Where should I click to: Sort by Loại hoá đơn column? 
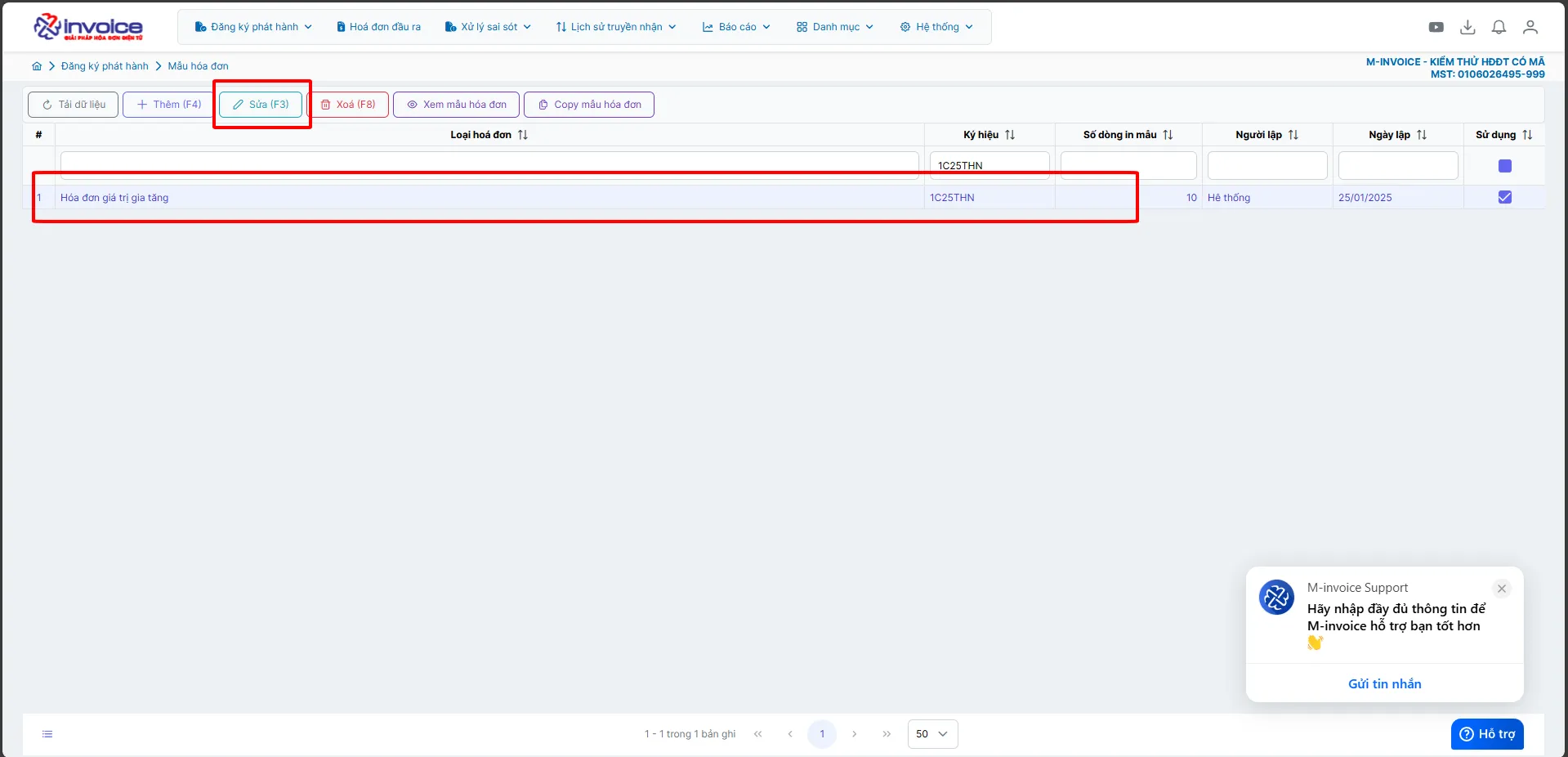coord(523,135)
